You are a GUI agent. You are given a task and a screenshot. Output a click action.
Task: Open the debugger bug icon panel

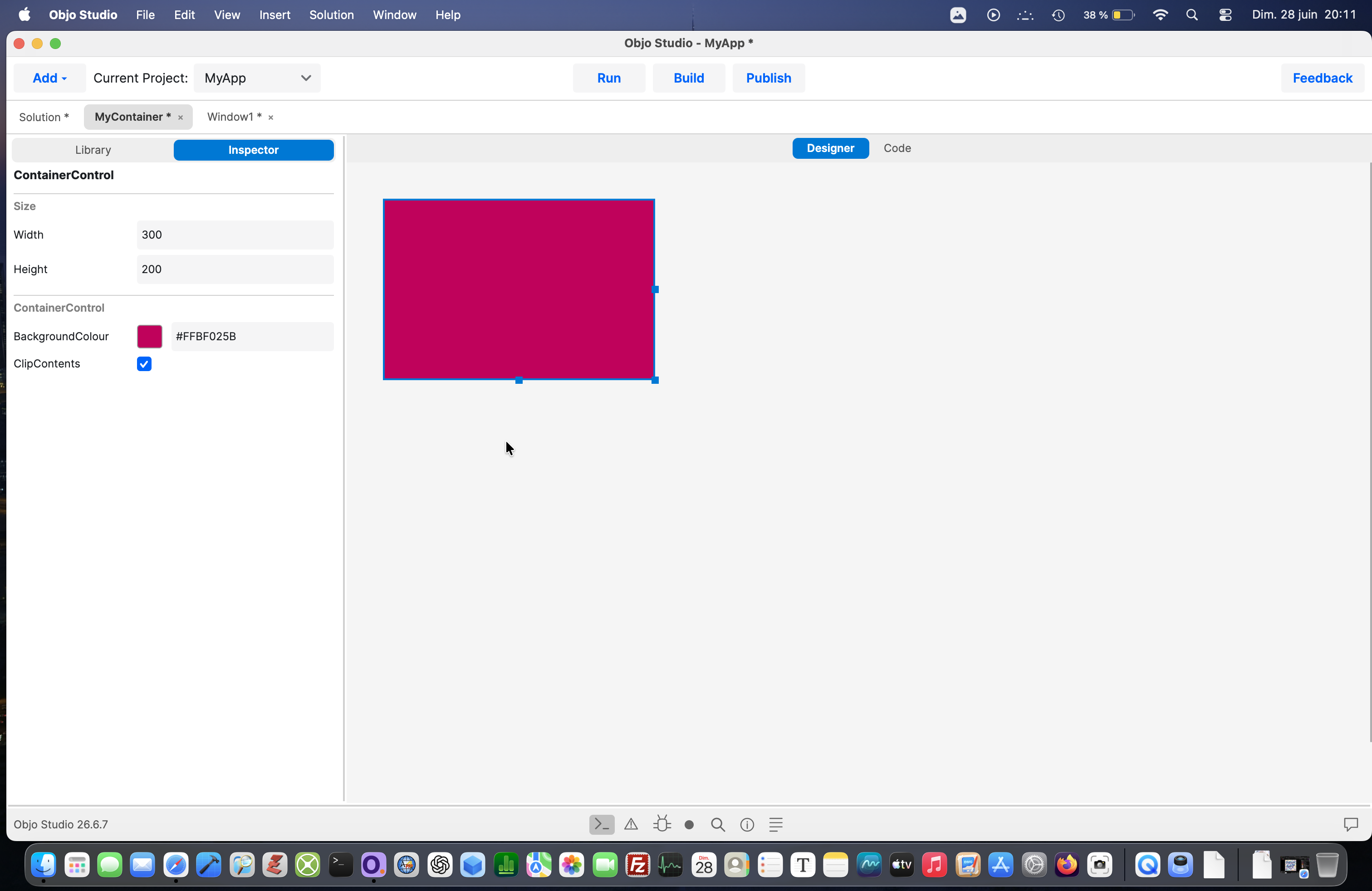pos(662,824)
